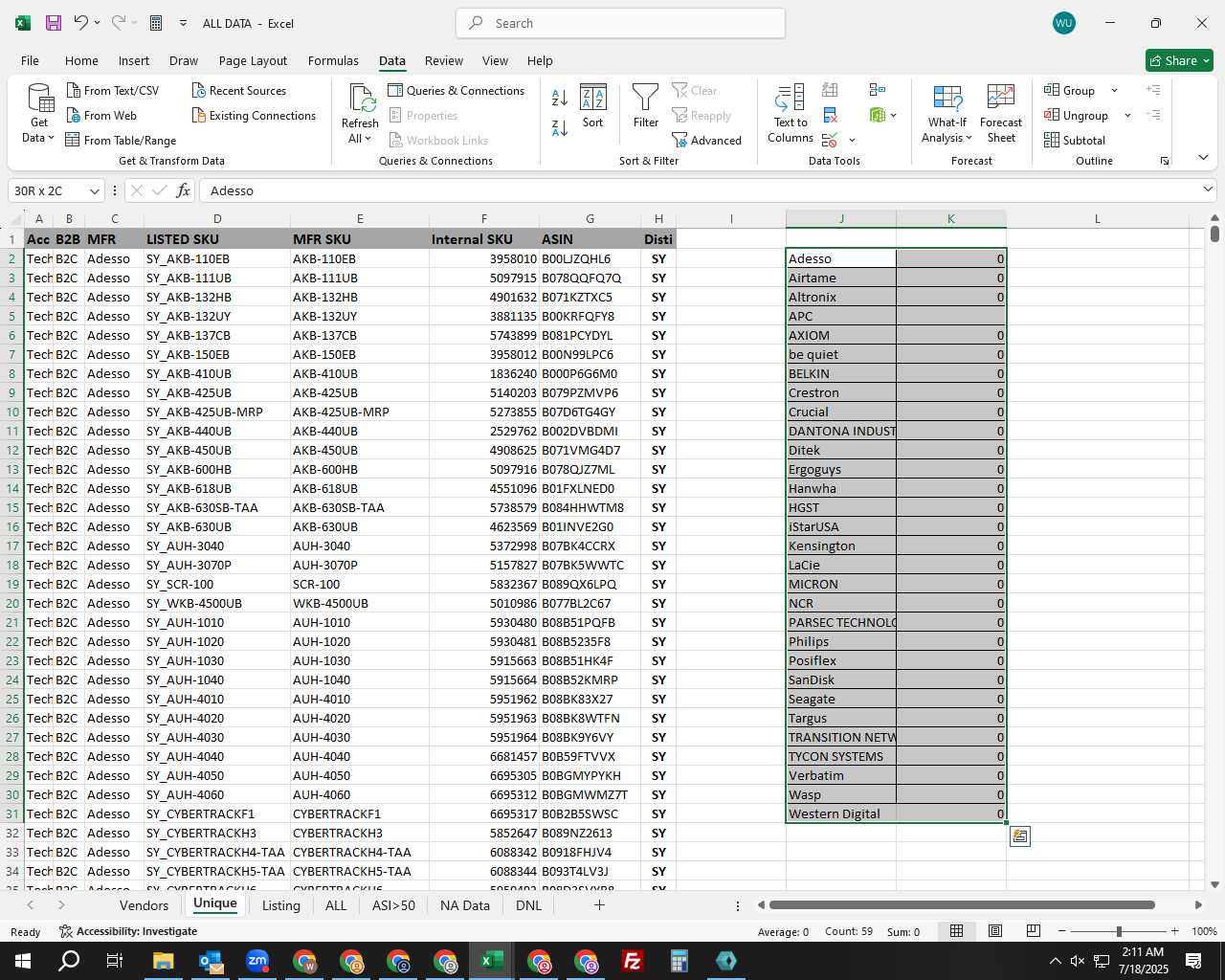Image resolution: width=1225 pixels, height=980 pixels.
Task: Create a Forecast Sheet
Action: pyautogui.click(x=1001, y=114)
